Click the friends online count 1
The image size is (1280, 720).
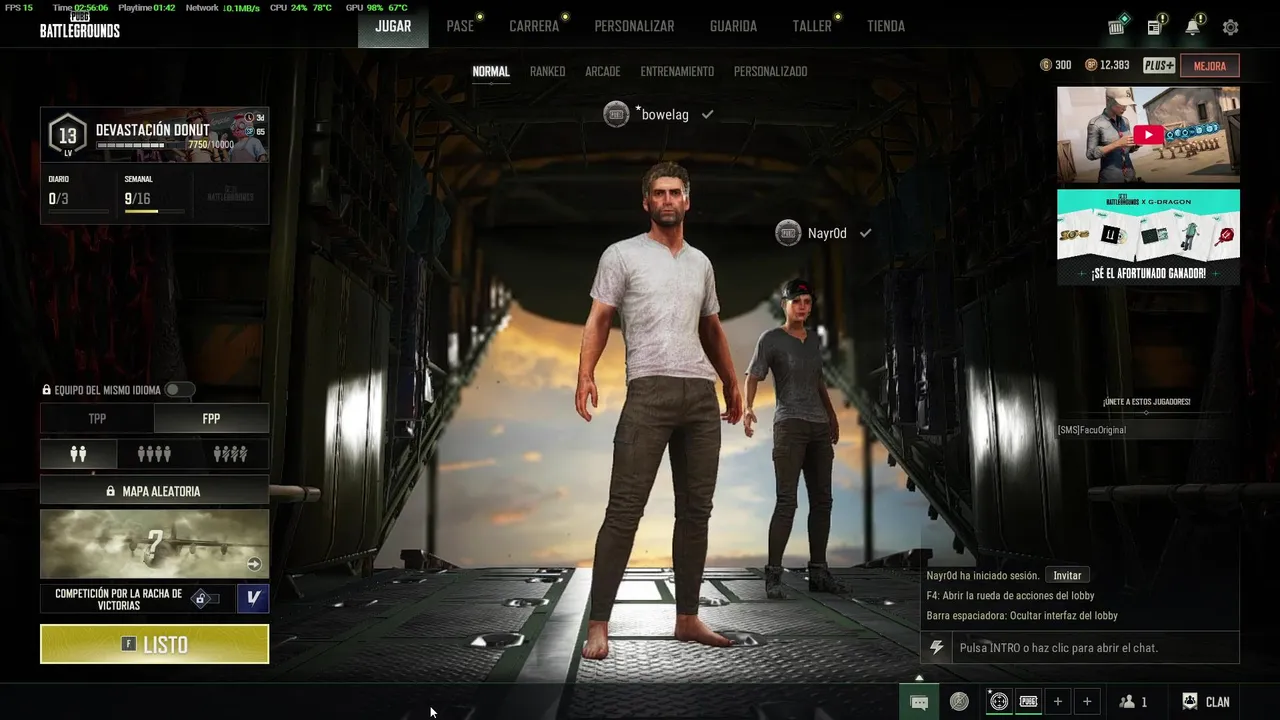click(x=1144, y=702)
